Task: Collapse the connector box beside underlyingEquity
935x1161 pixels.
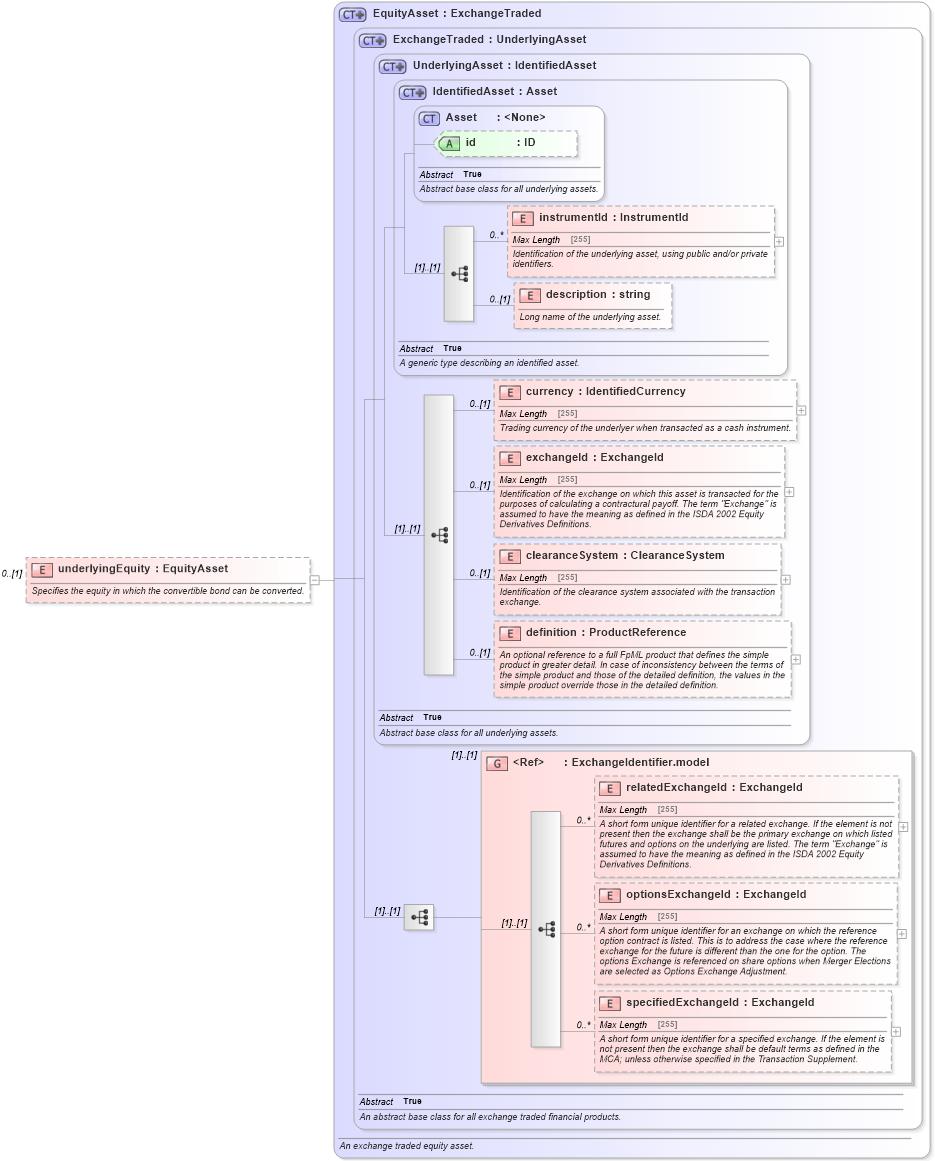Action: pyautogui.click(x=314, y=579)
